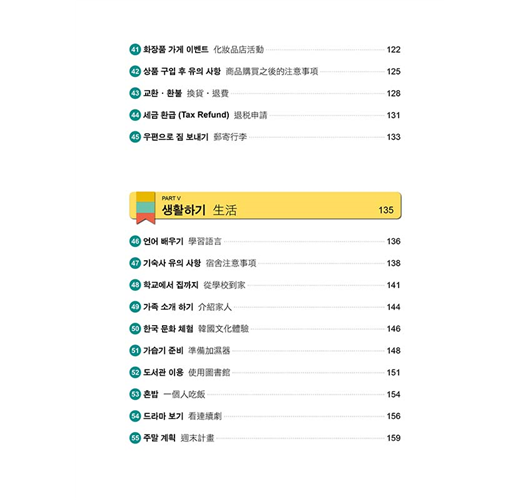The width and height of the screenshot is (520, 500).
Task: Click the PART V 생활하기 yellow heading banner
Action: (x=265, y=206)
